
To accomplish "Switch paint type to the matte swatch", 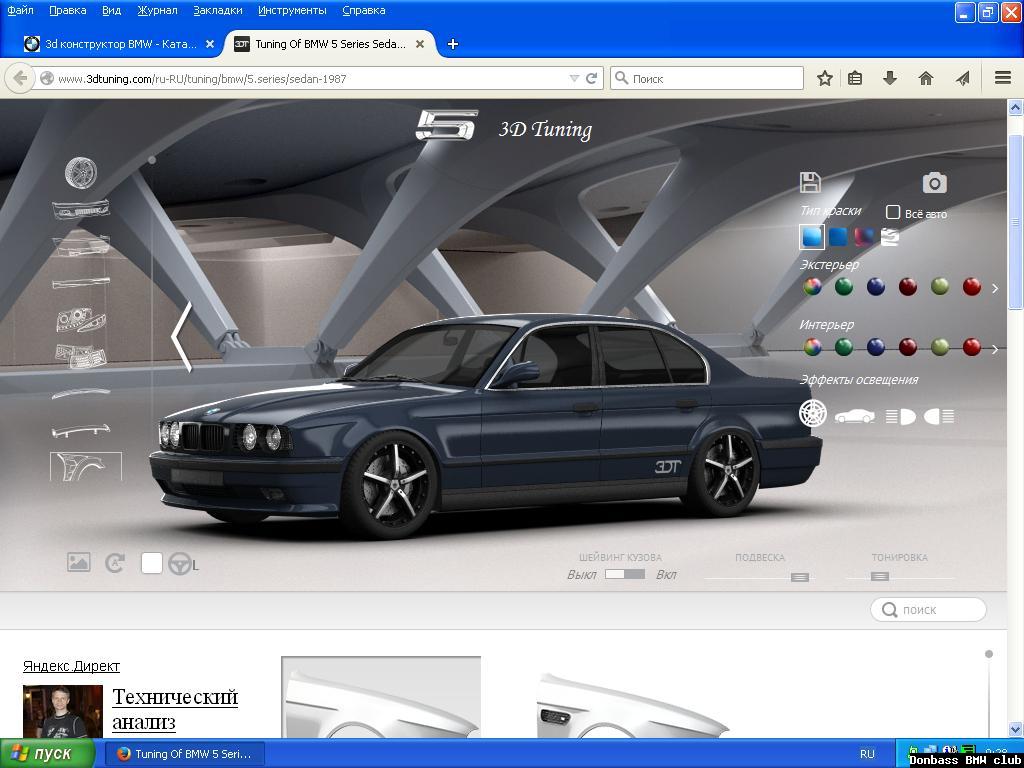I will [837, 236].
